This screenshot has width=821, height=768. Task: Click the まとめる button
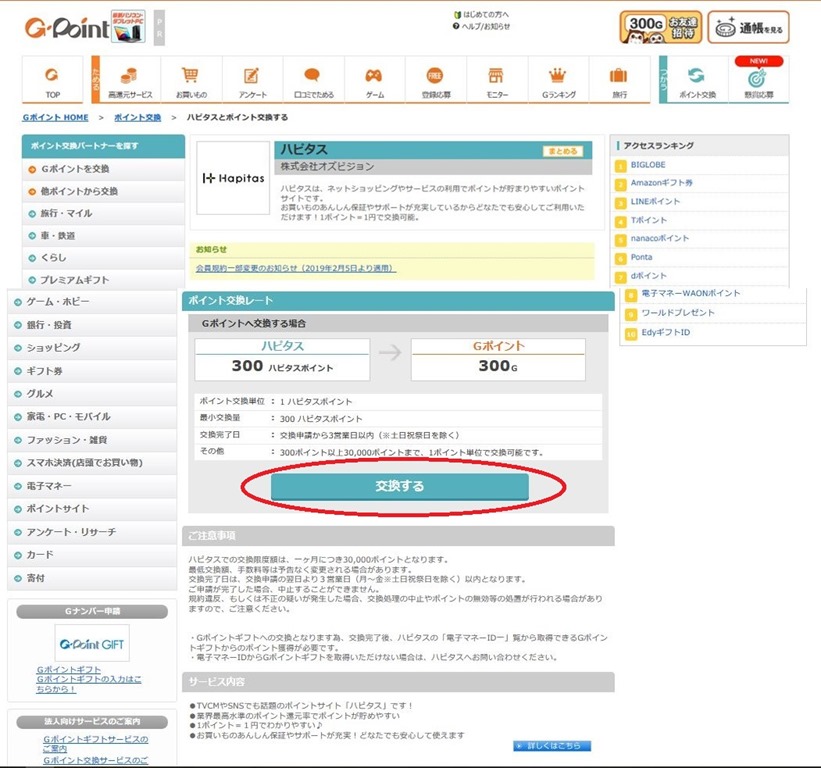point(563,151)
